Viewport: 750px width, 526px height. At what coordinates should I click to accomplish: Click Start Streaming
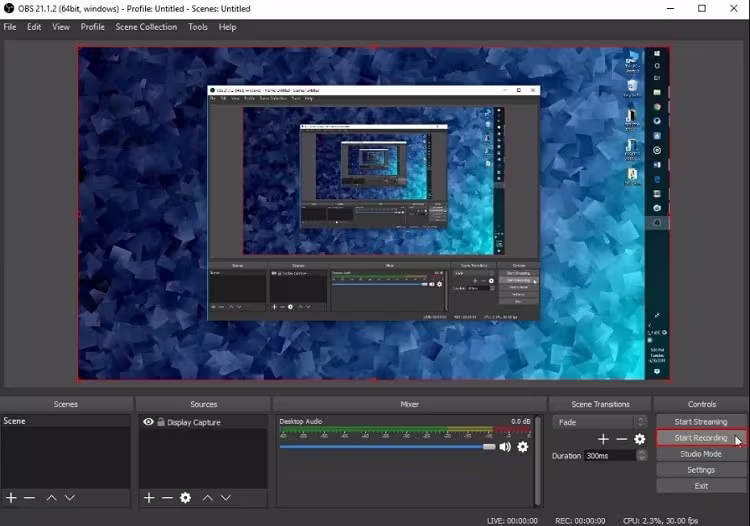point(701,422)
